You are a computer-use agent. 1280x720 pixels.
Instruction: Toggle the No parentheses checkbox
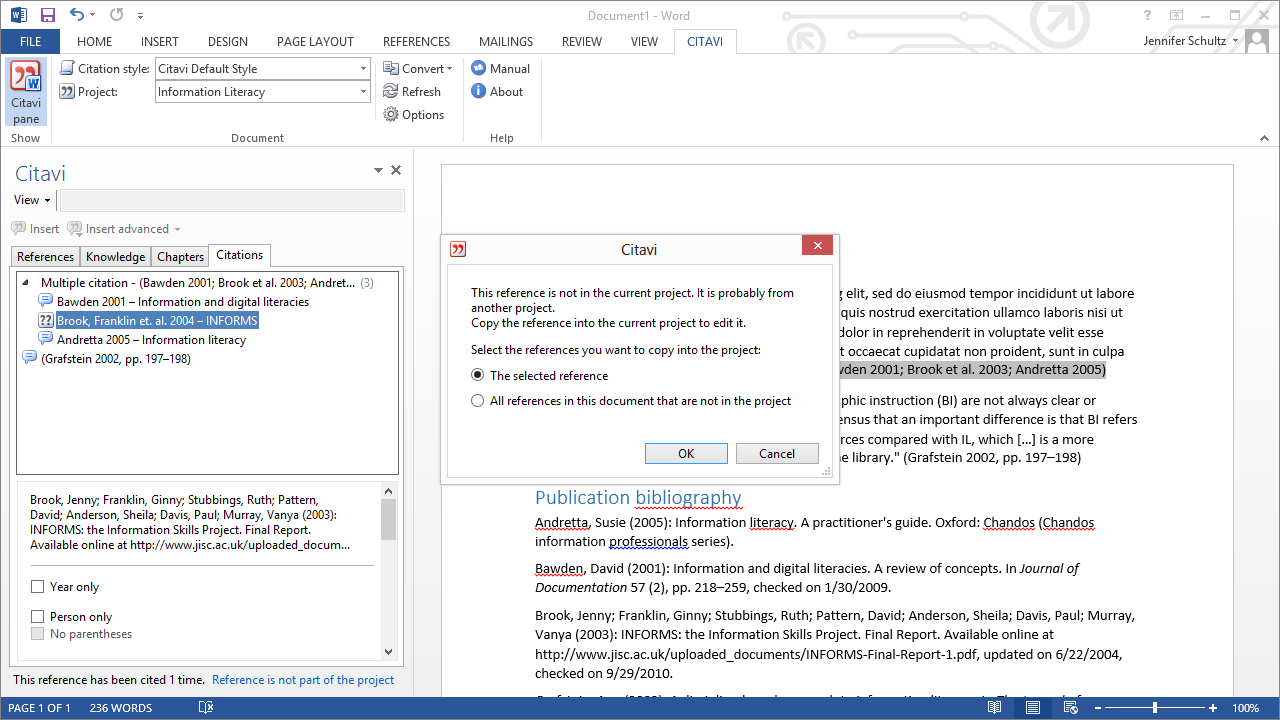pyautogui.click(x=38, y=634)
